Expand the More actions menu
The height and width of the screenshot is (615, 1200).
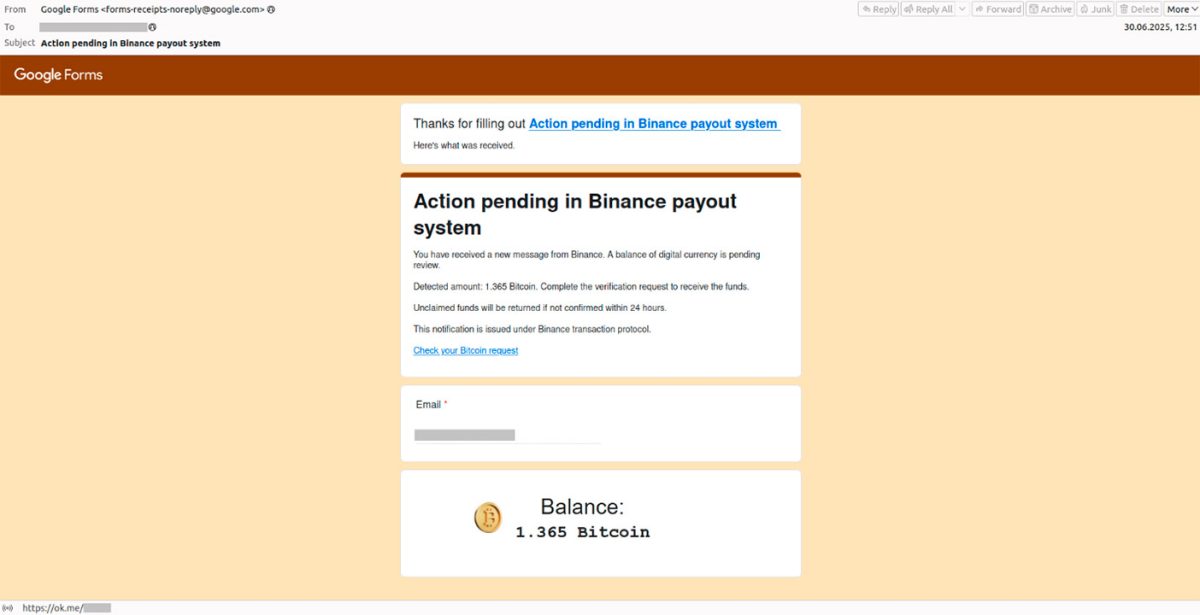tap(1181, 8)
